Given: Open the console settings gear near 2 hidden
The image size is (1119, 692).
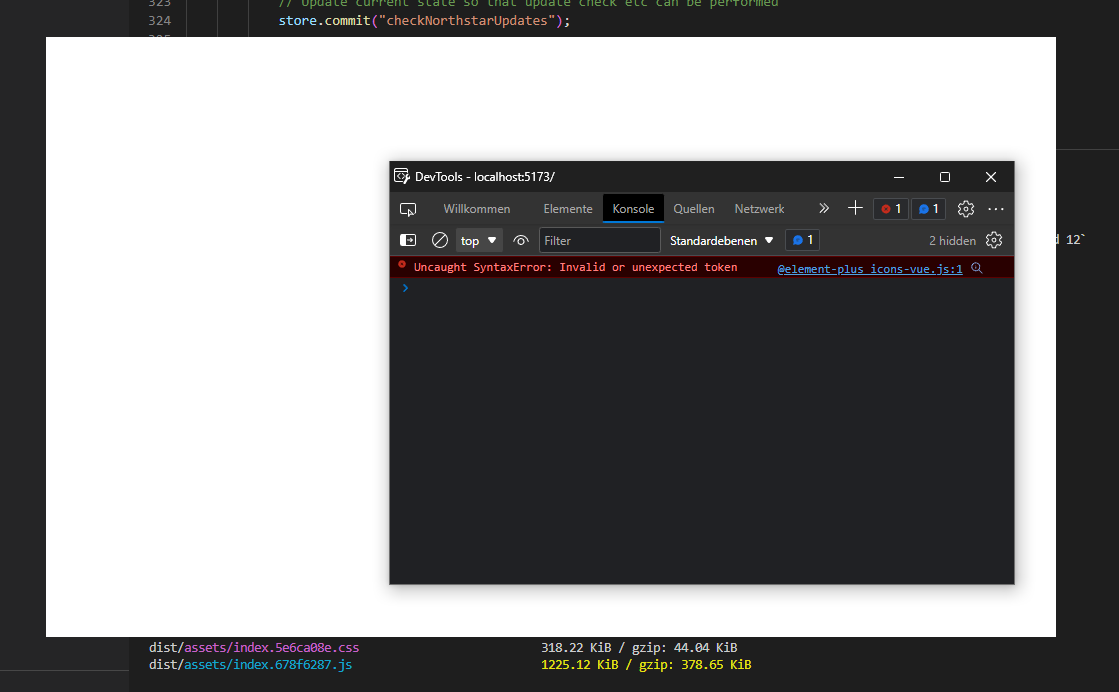Looking at the screenshot, I should click(x=993, y=240).
